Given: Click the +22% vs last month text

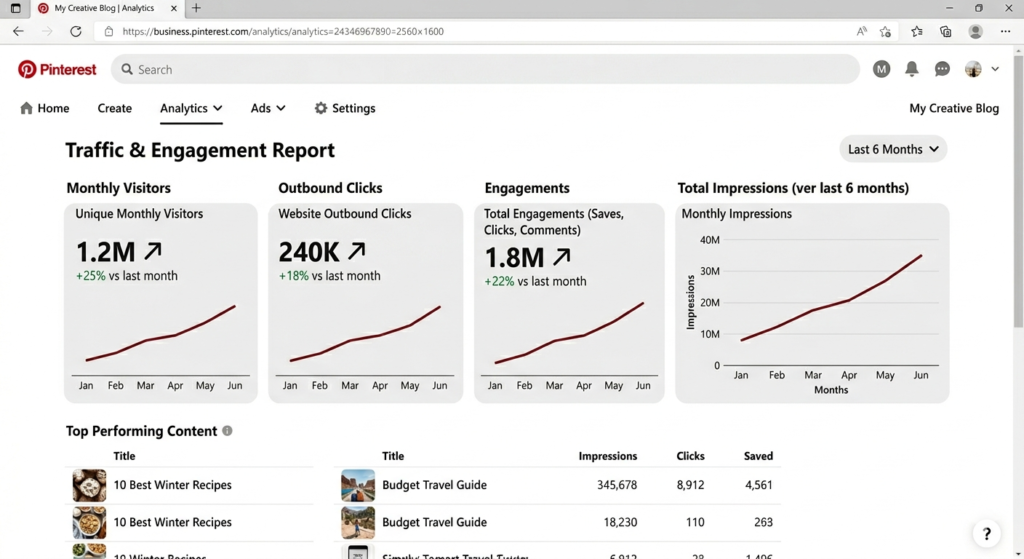Looking at the screenshot, I should point(535,281).
